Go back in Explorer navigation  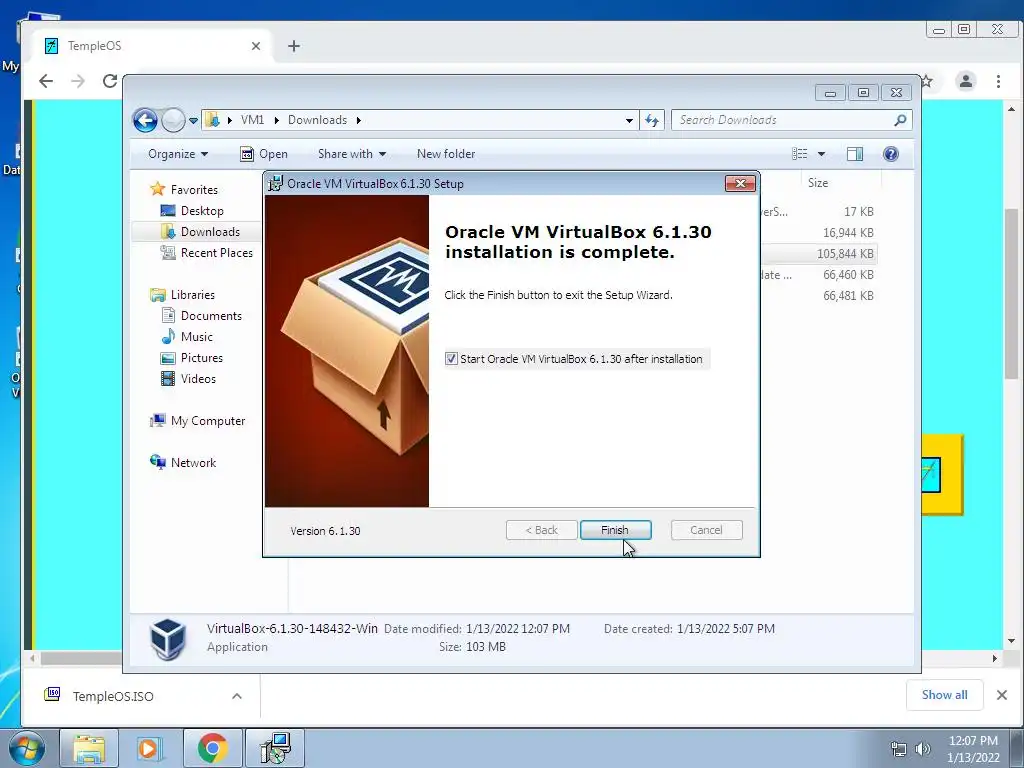[x=145, y=120]
